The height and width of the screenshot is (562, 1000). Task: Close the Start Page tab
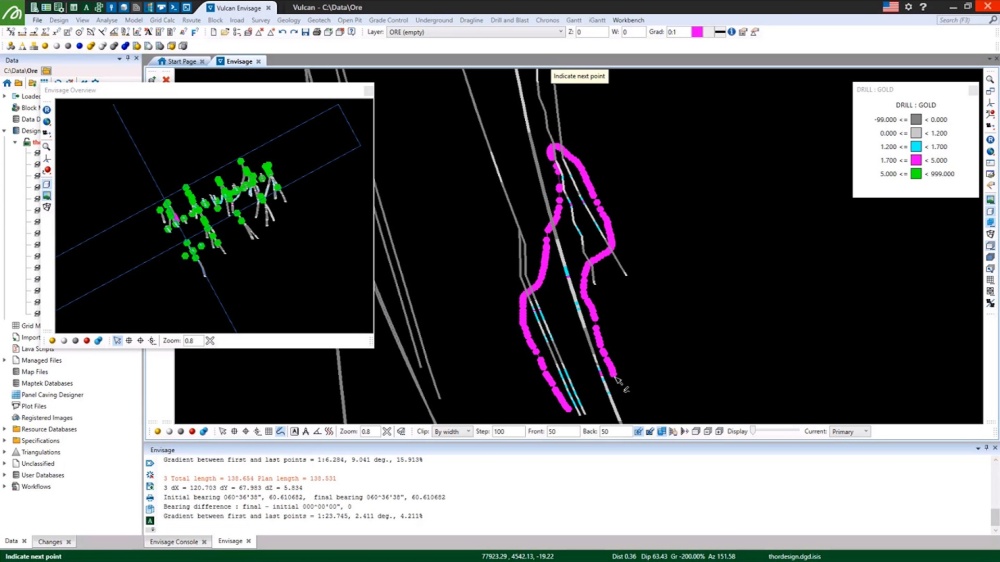click(x=202, y=61)
